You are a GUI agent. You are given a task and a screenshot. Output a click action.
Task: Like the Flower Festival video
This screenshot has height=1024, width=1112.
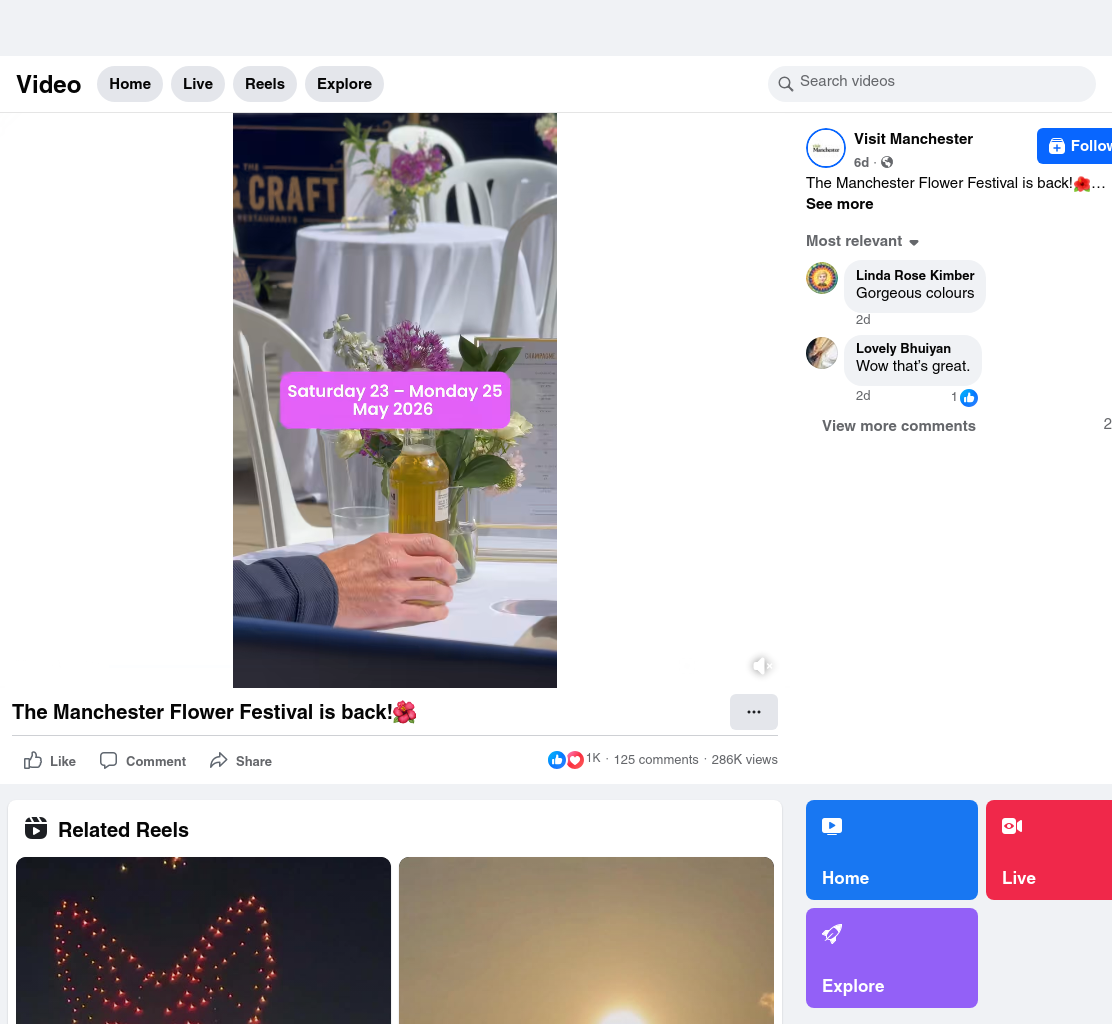coord(50,761)
